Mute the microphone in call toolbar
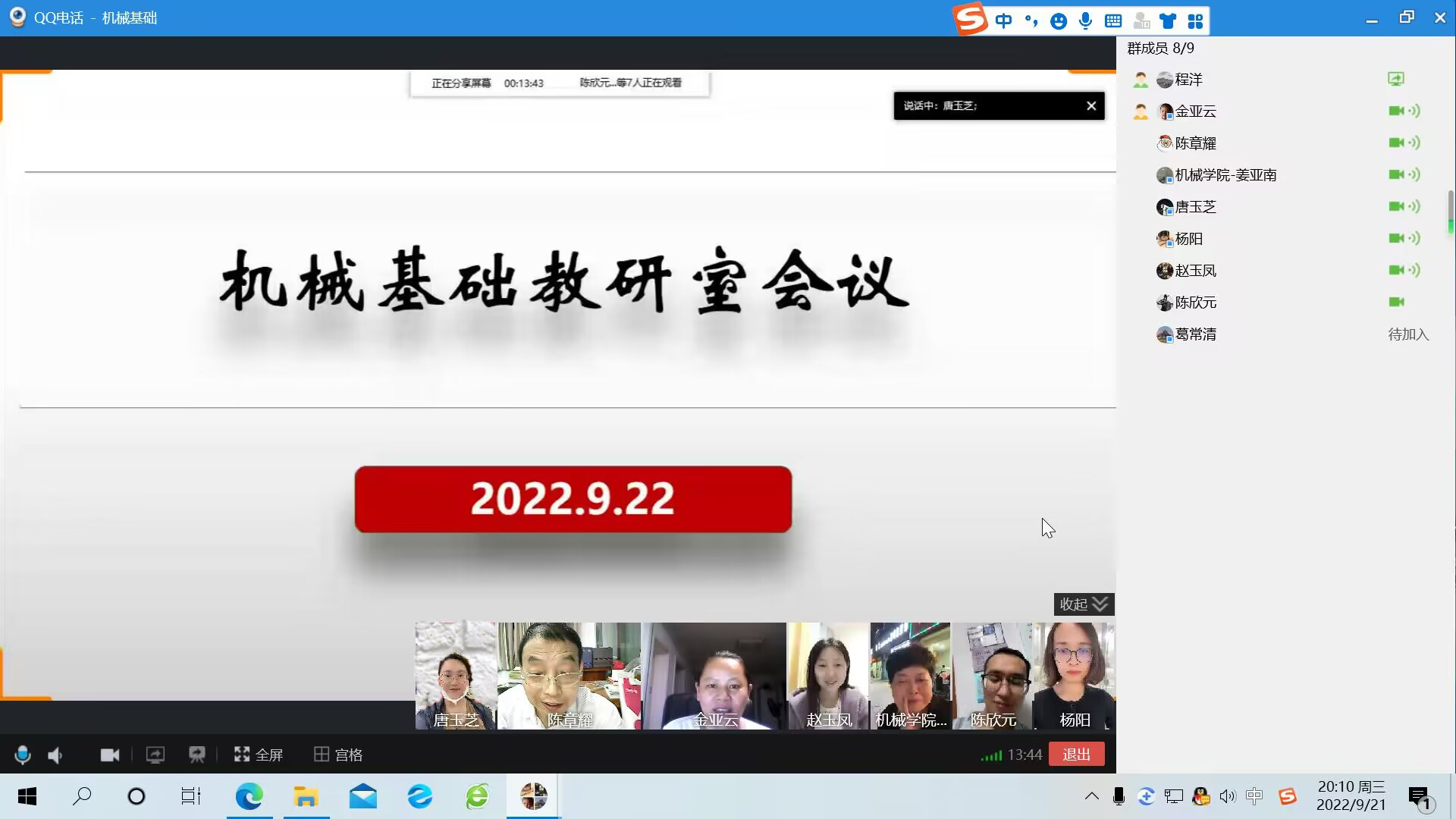This screenshot has height=819, width=1456. (x=23, y=755)
